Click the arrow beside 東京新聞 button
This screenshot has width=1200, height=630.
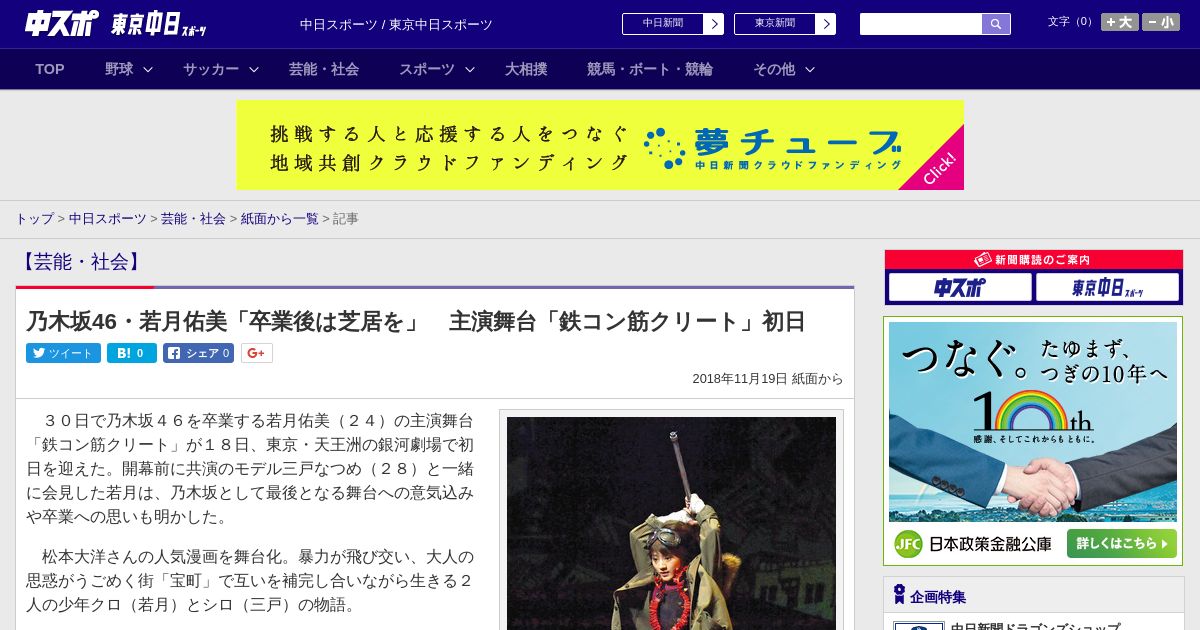point(825,24)
